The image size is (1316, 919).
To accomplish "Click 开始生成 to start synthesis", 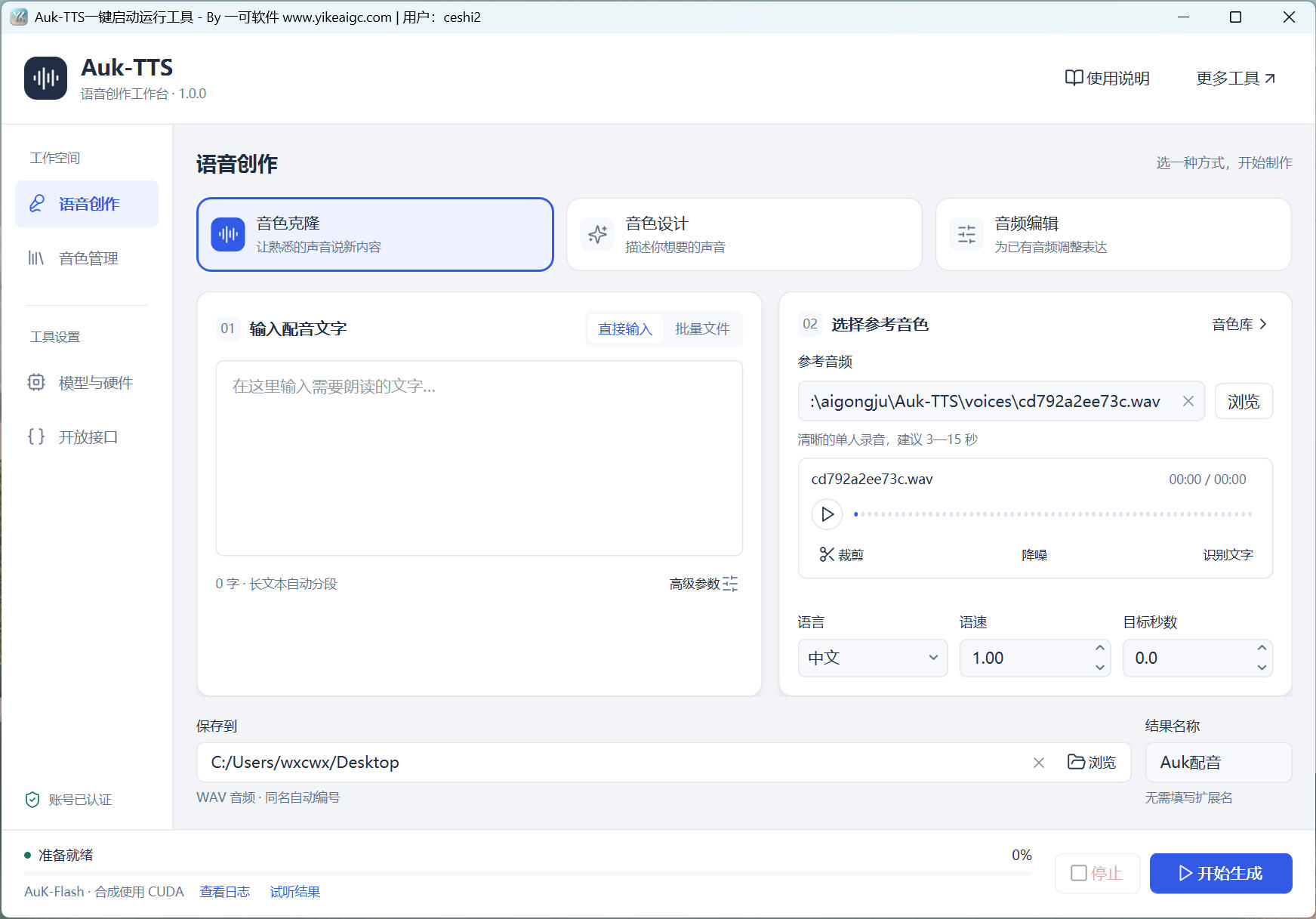I will (x=1221, y=873).
